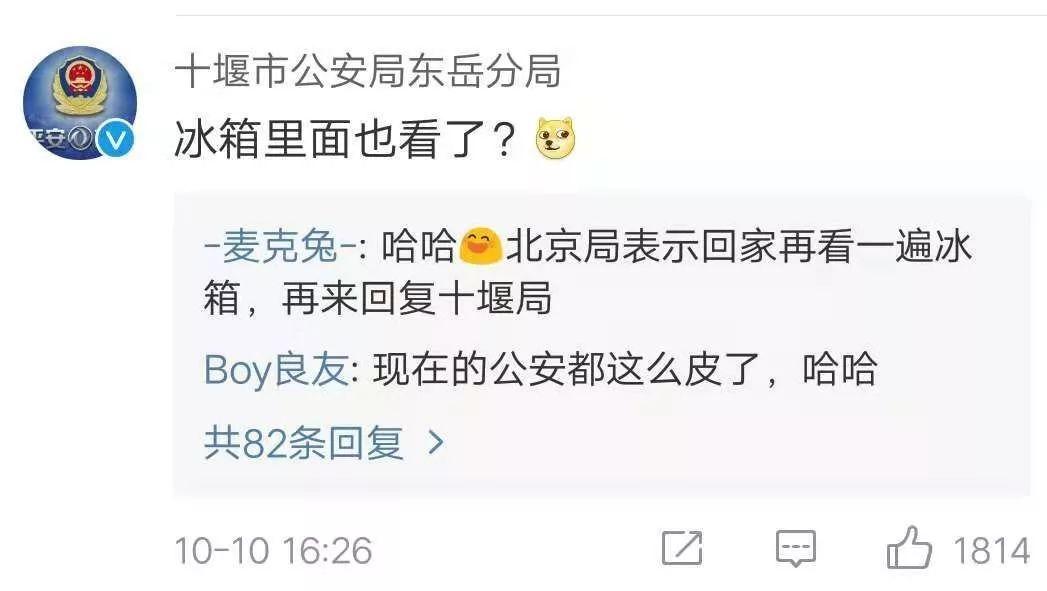Tap the second line 再来回复十堰局 of reply

417,297
